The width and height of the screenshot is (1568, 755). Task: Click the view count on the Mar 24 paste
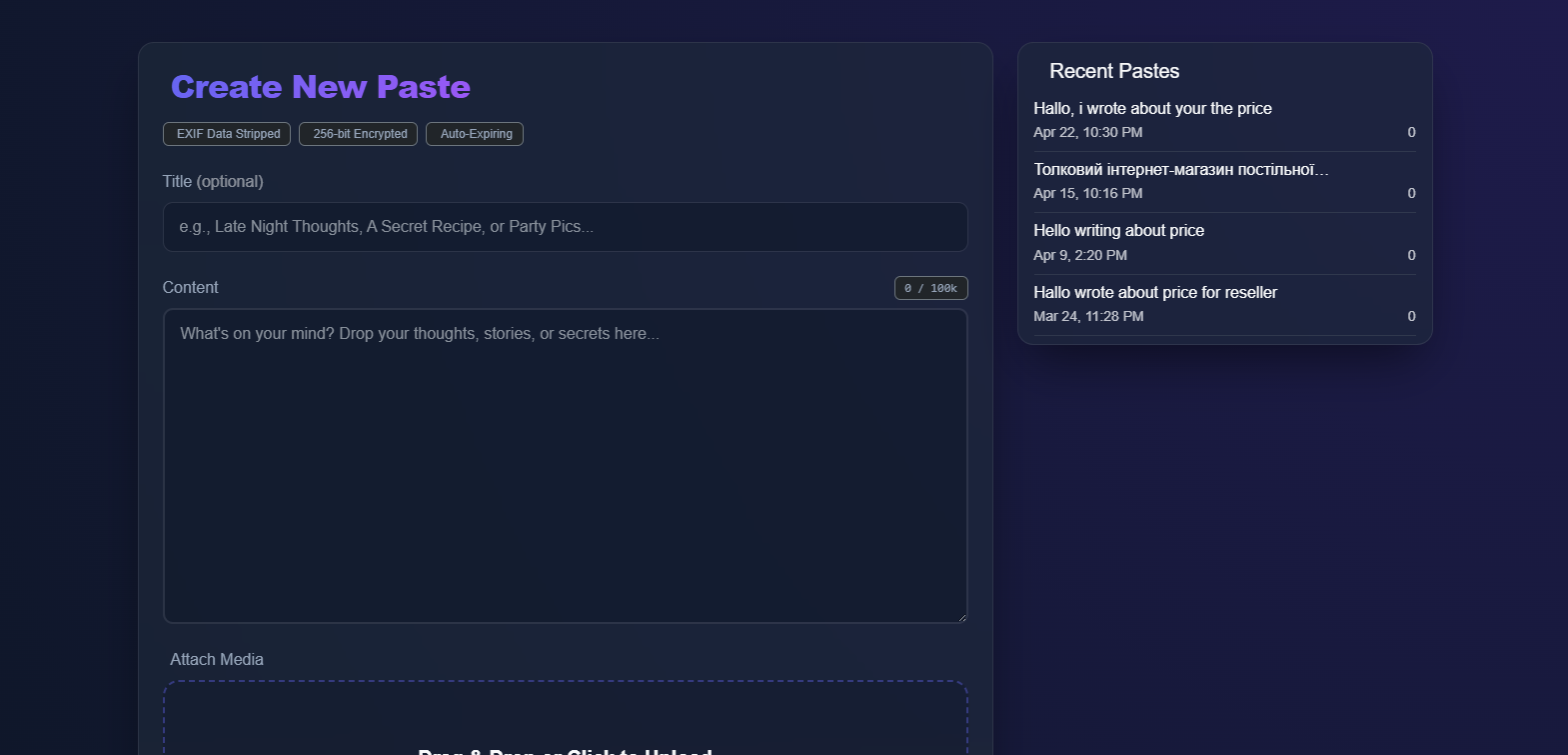tap(1411, 316)
